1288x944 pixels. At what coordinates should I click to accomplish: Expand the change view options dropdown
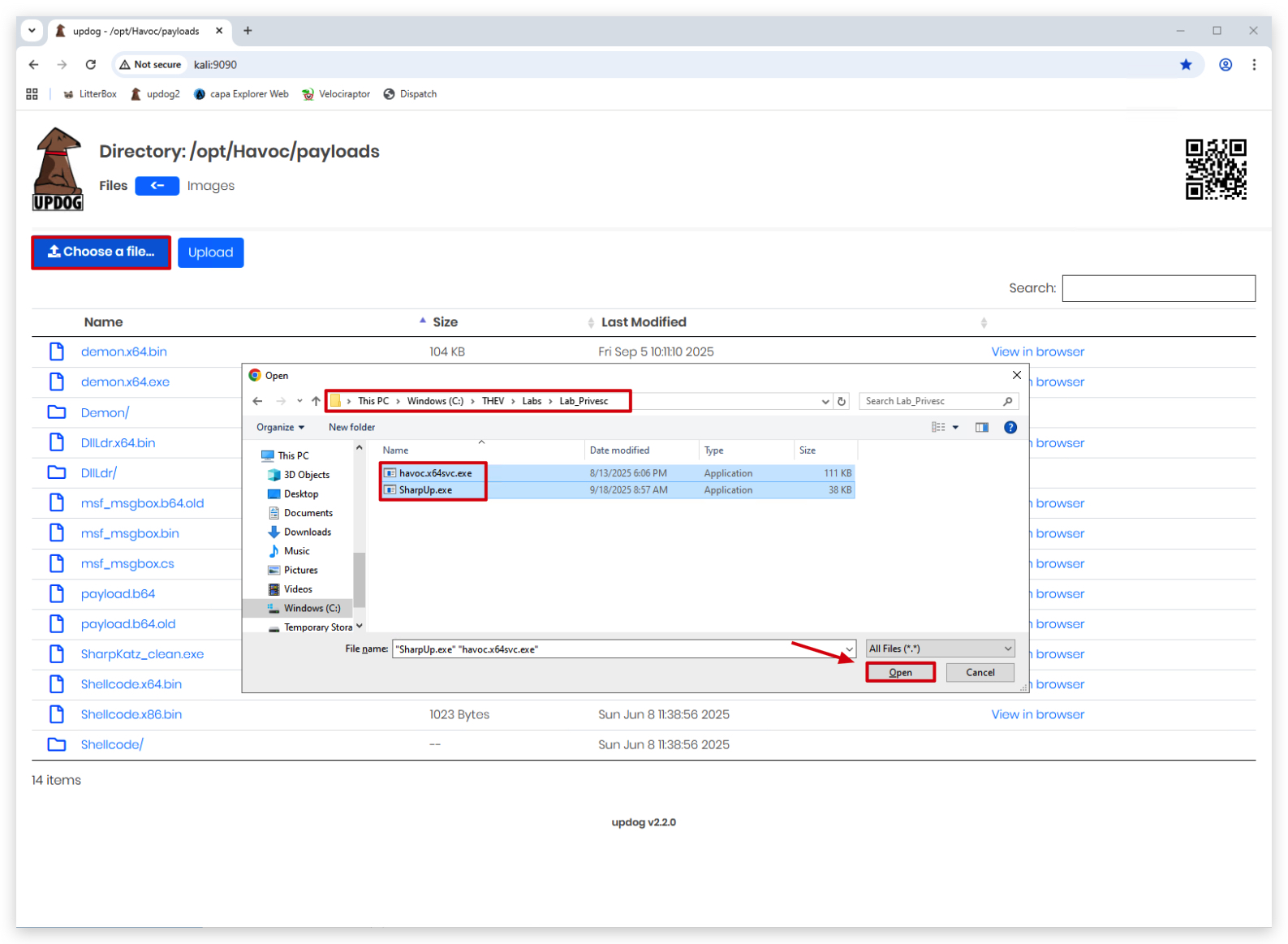tap(956, 428)
